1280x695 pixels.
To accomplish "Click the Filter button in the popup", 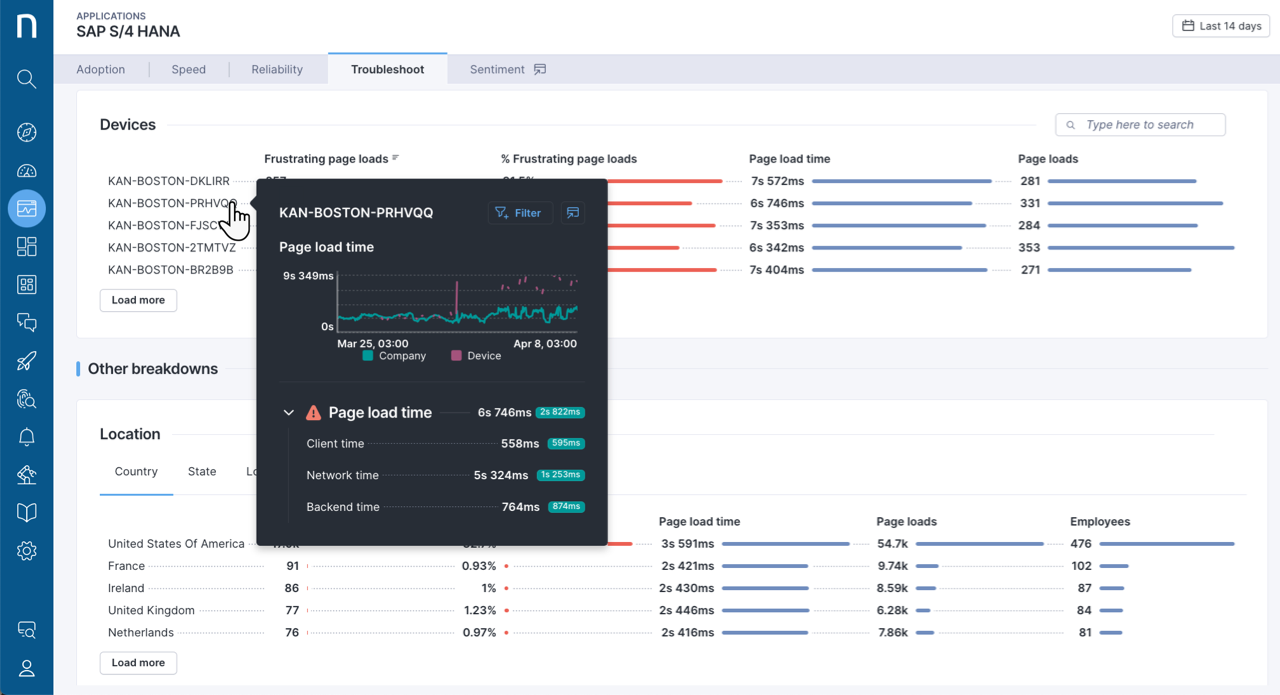I will coord(519,212).
